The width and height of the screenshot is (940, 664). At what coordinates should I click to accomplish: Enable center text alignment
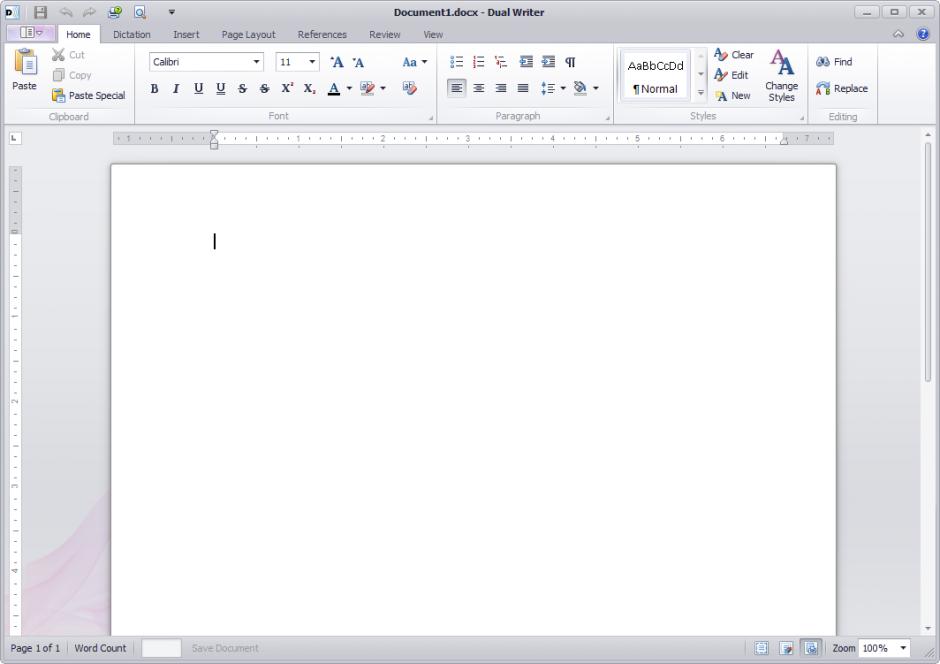click(479, 88)
